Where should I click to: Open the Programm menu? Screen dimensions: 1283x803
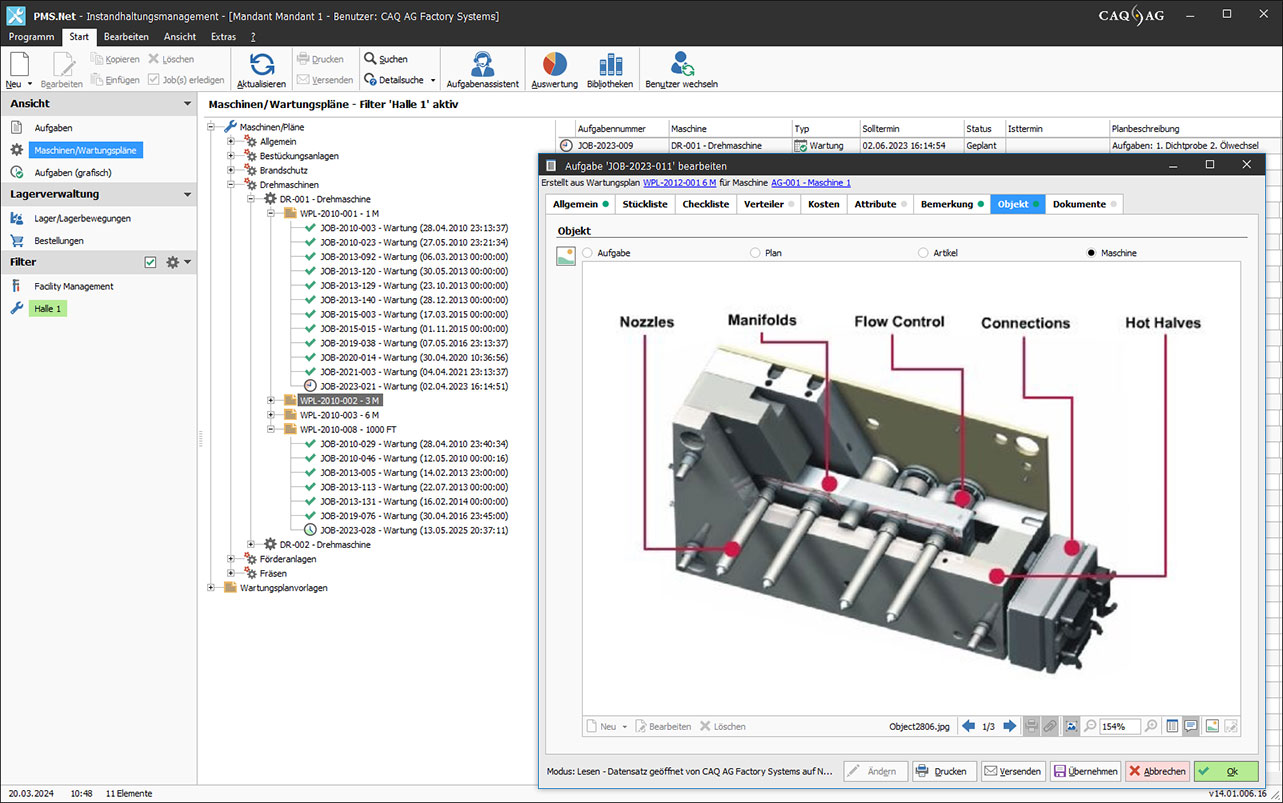(x=31, y=37)
